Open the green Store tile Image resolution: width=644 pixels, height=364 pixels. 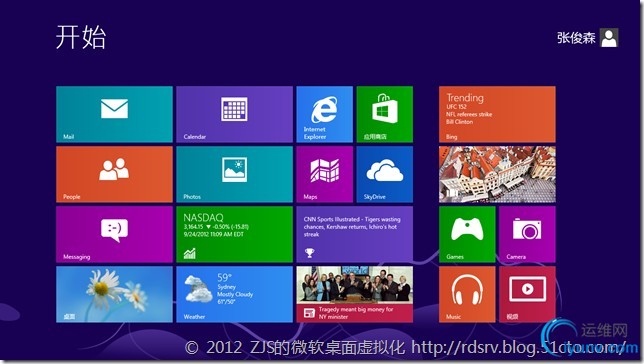[385, 114]
